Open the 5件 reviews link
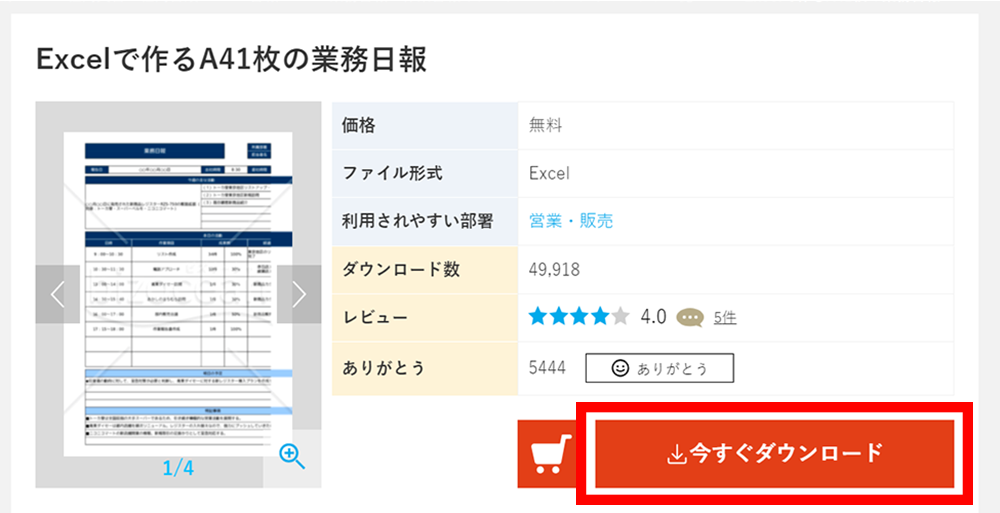Viewport: 1000px width, 513px height. (725, 317)
